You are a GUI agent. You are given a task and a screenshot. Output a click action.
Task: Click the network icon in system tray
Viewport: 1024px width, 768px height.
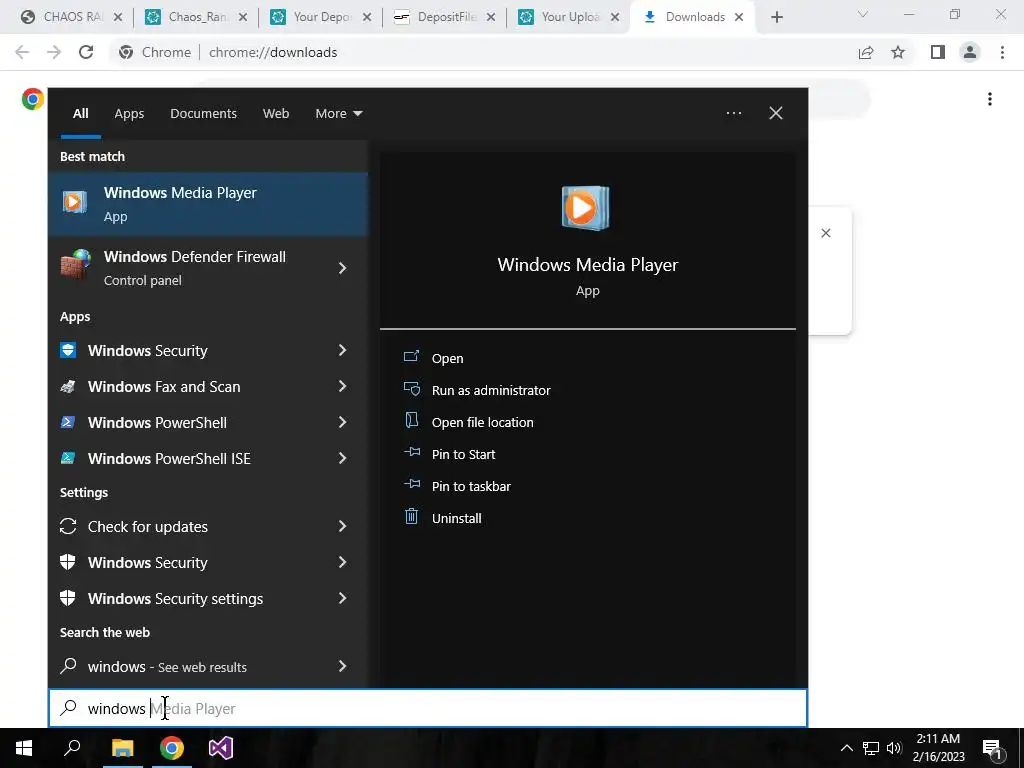click(x=871, y=748)
